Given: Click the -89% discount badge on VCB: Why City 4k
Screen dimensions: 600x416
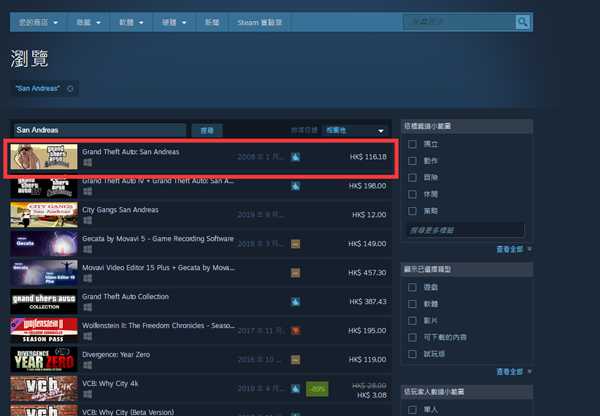Looking at the screenshot, I should tap(317, 387).
